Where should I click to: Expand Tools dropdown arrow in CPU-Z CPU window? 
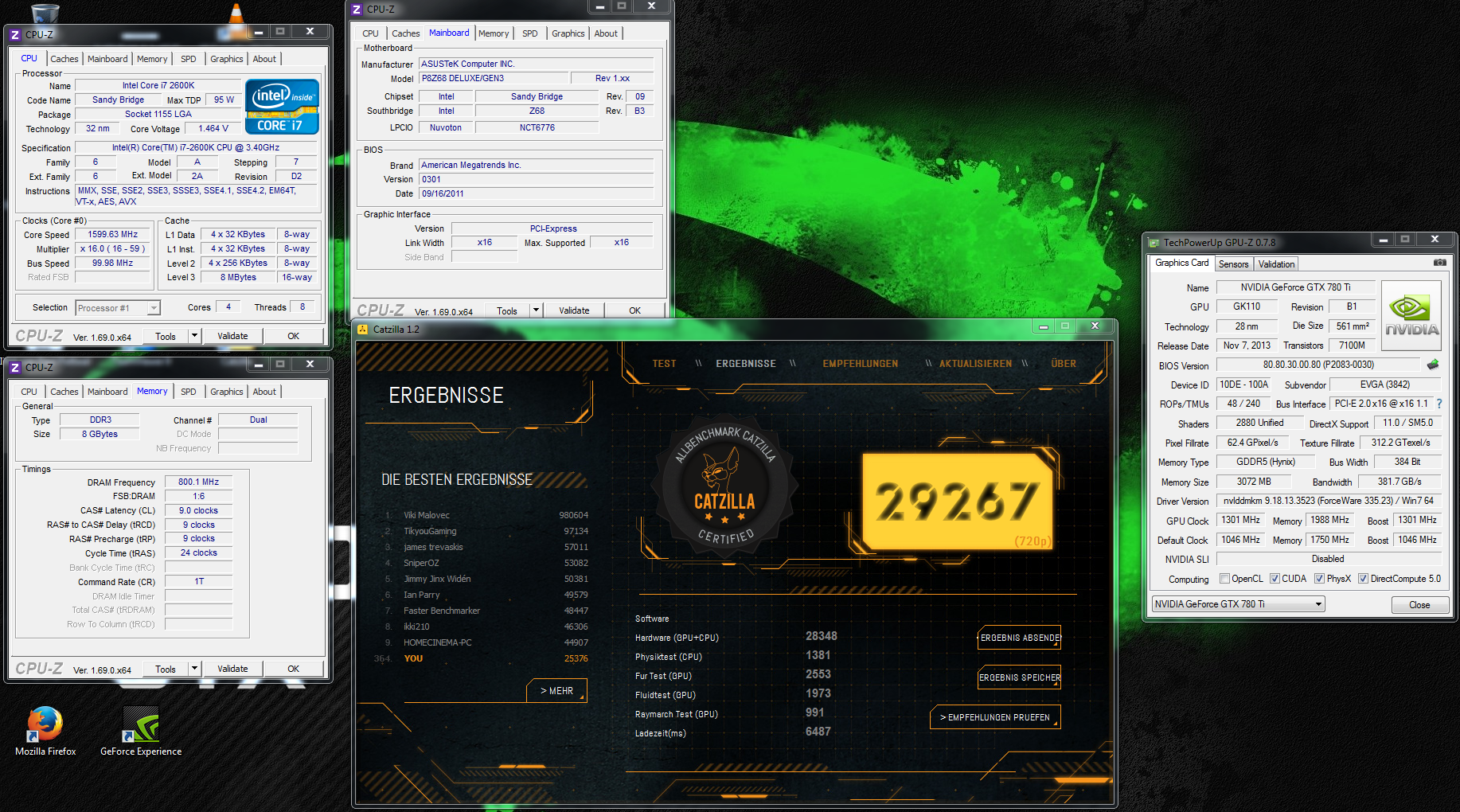coord(194,336)
